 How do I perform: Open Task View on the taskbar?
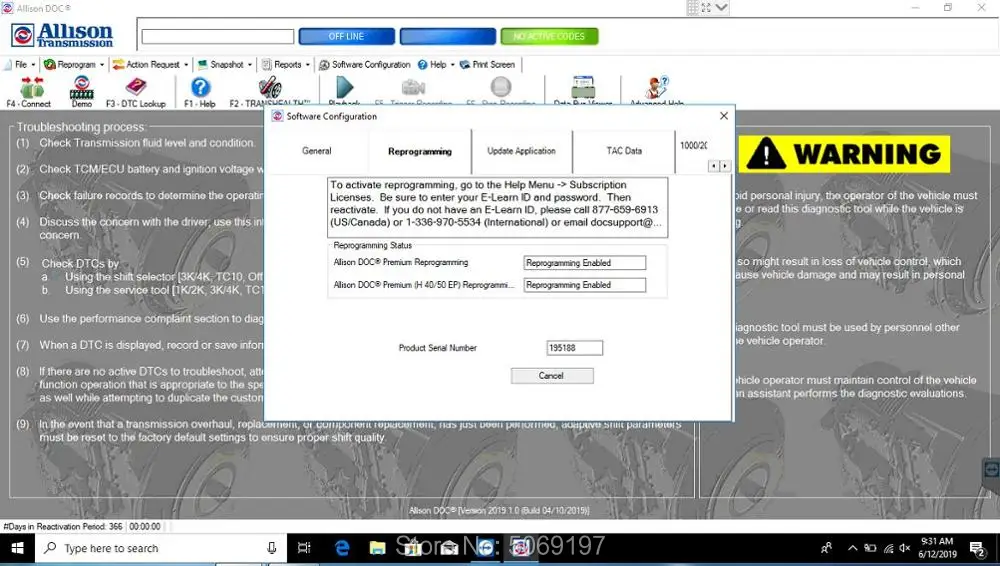[x=304, y=548]
